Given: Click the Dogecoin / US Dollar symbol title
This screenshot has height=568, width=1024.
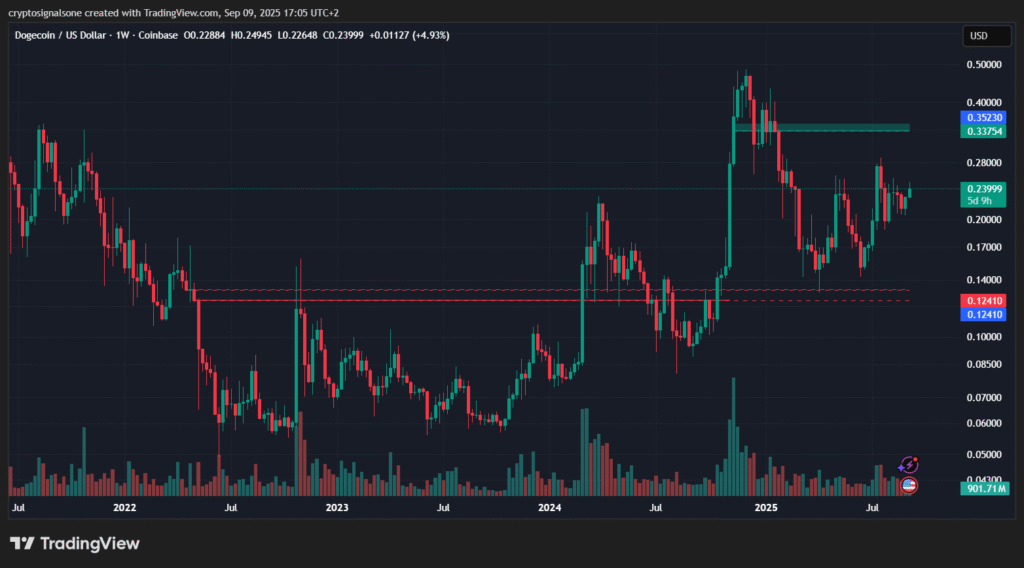Looking at the screenshot, I should point(60,35).
